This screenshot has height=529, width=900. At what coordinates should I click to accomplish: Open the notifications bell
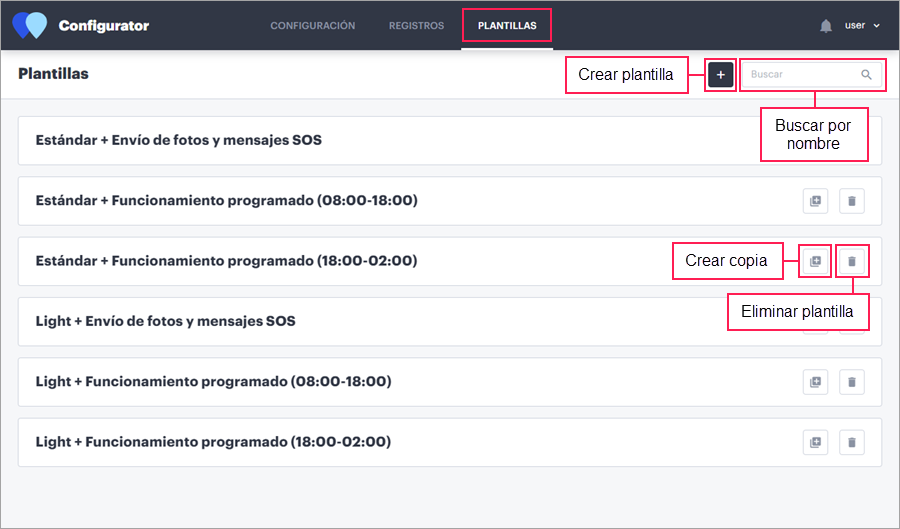(826, 26)
